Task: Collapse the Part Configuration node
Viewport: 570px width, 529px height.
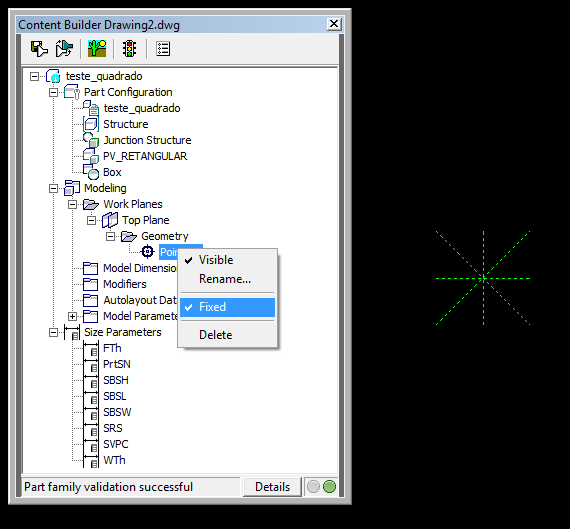Action: 53,92
